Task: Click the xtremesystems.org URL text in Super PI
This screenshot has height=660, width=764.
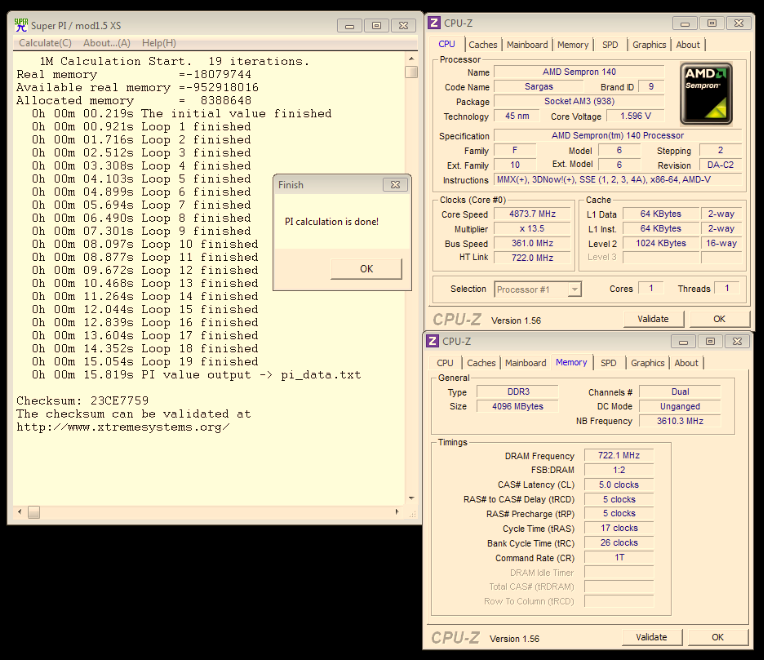Action: (123, 427)
